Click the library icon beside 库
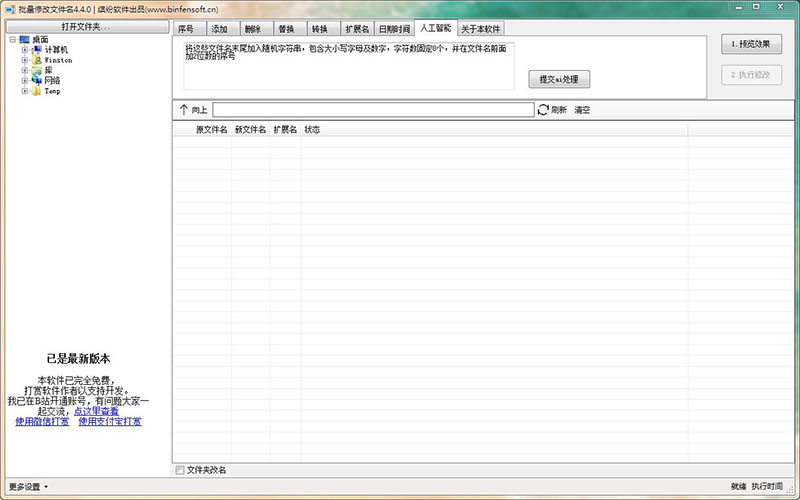800x500 pixels. tap(36, 70)
